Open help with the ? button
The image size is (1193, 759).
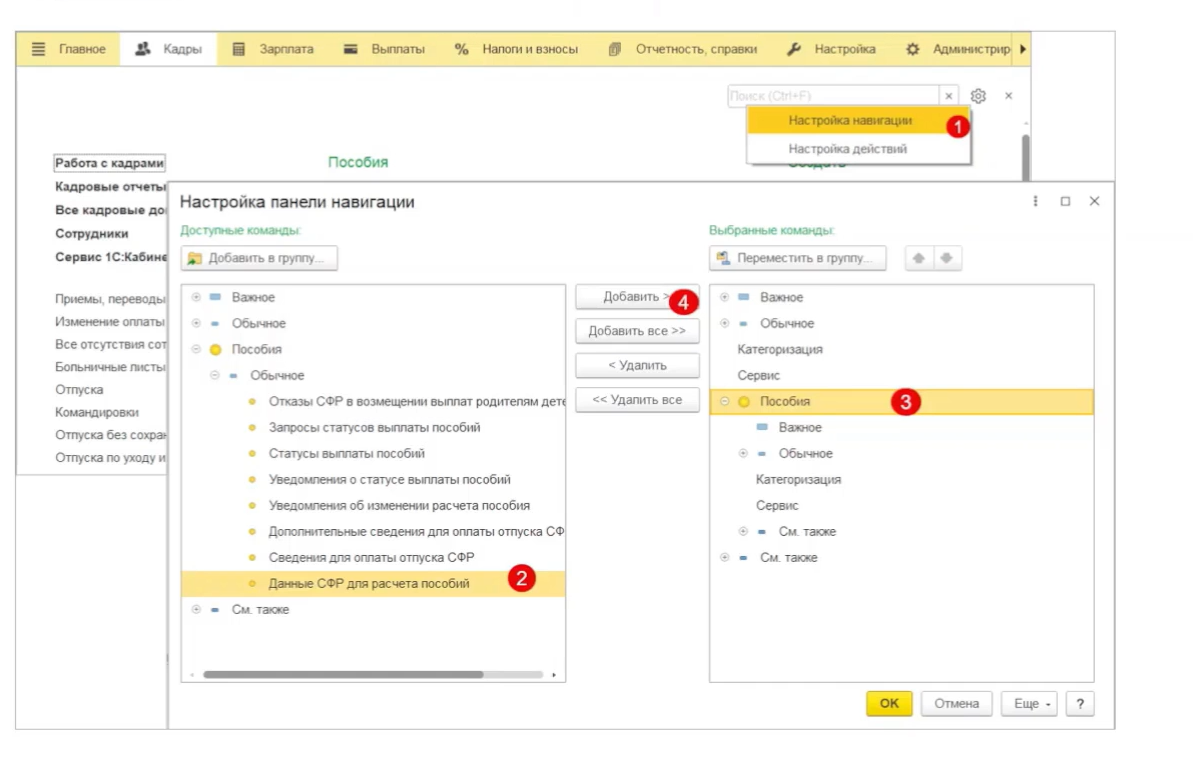coord(1080,703)
